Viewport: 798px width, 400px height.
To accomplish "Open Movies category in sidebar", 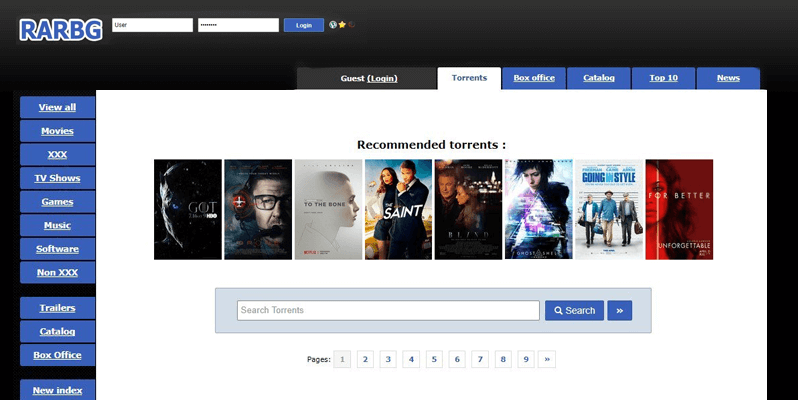I will tap(58, 131).
